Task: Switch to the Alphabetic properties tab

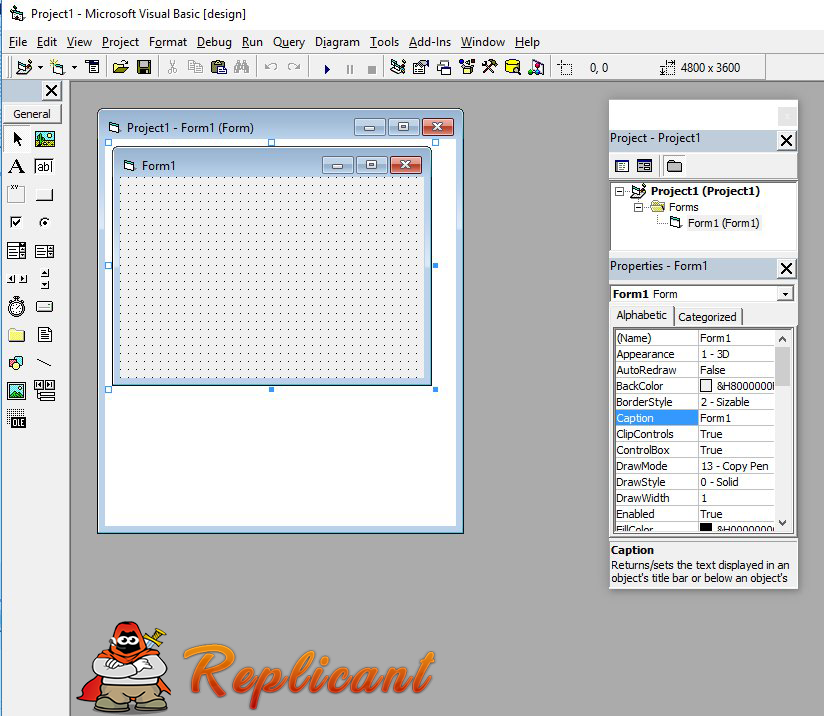Action: click(641, 315)
